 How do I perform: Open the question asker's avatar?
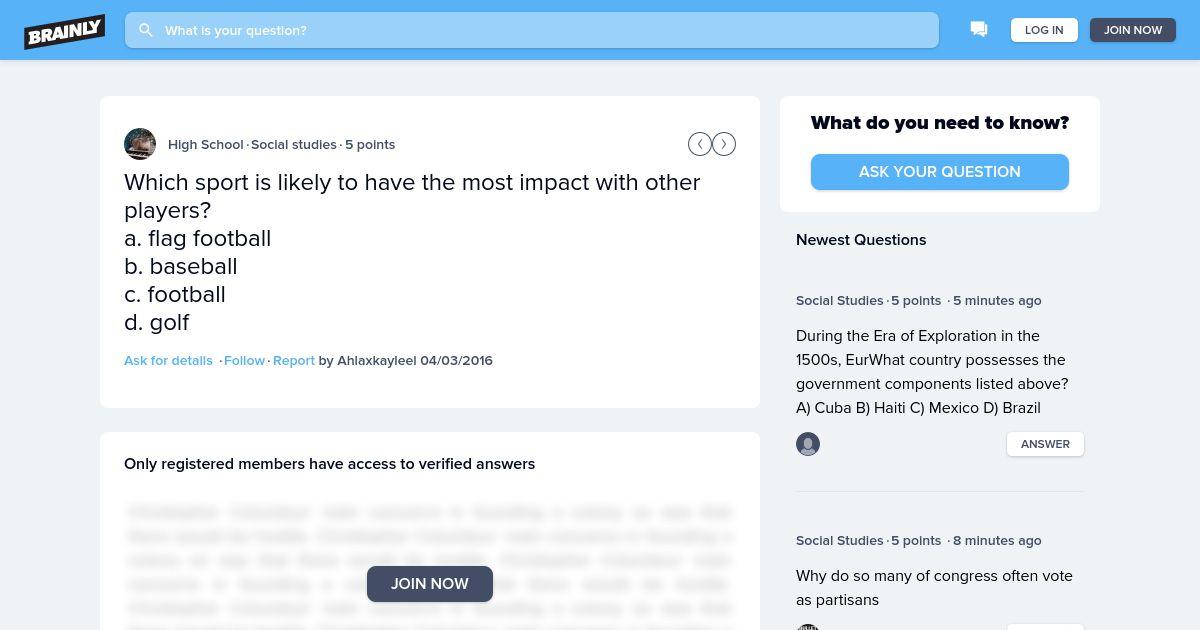click(140, 144)
